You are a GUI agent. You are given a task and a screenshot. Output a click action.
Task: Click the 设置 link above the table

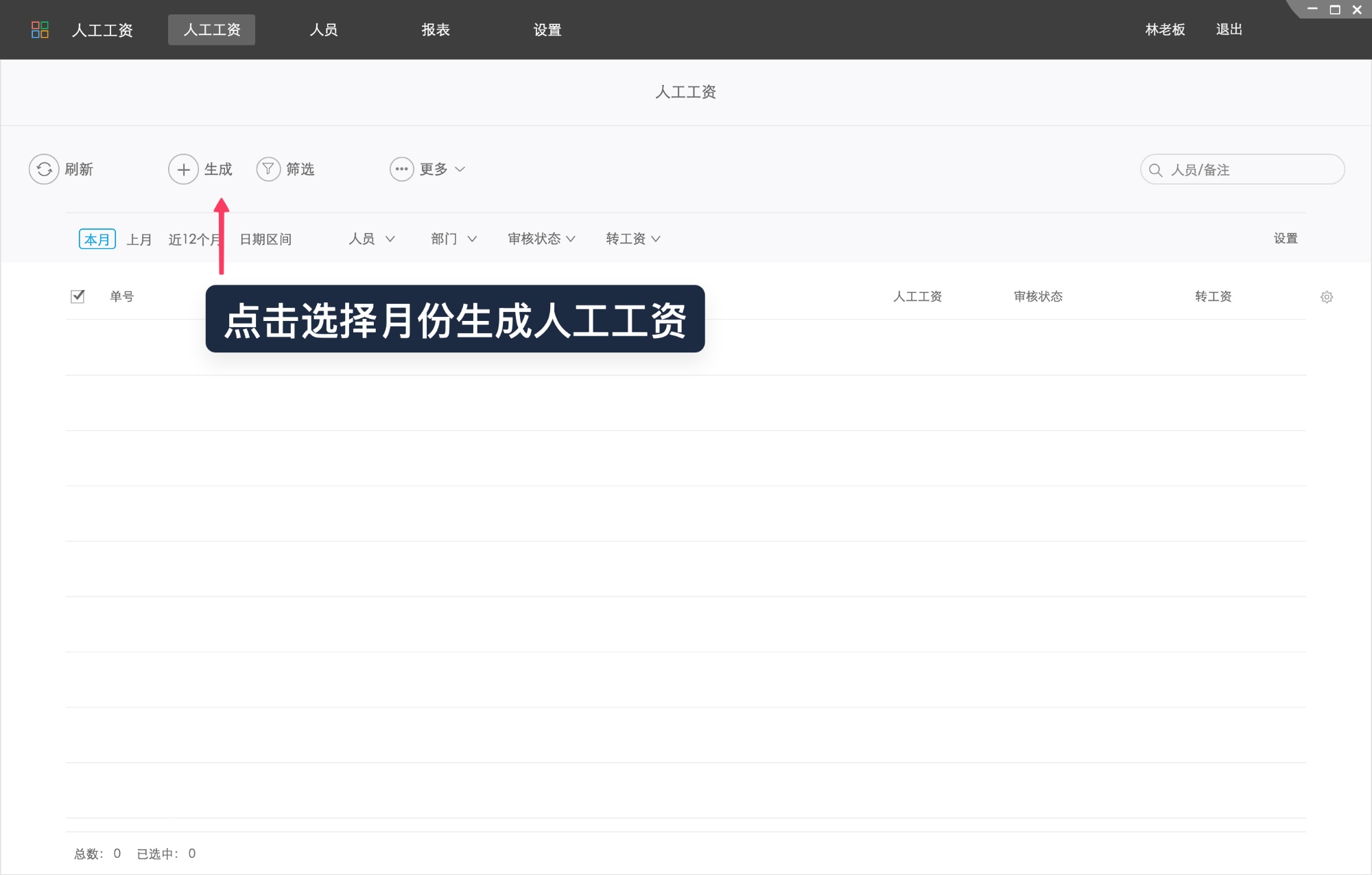coord(1285,238)
